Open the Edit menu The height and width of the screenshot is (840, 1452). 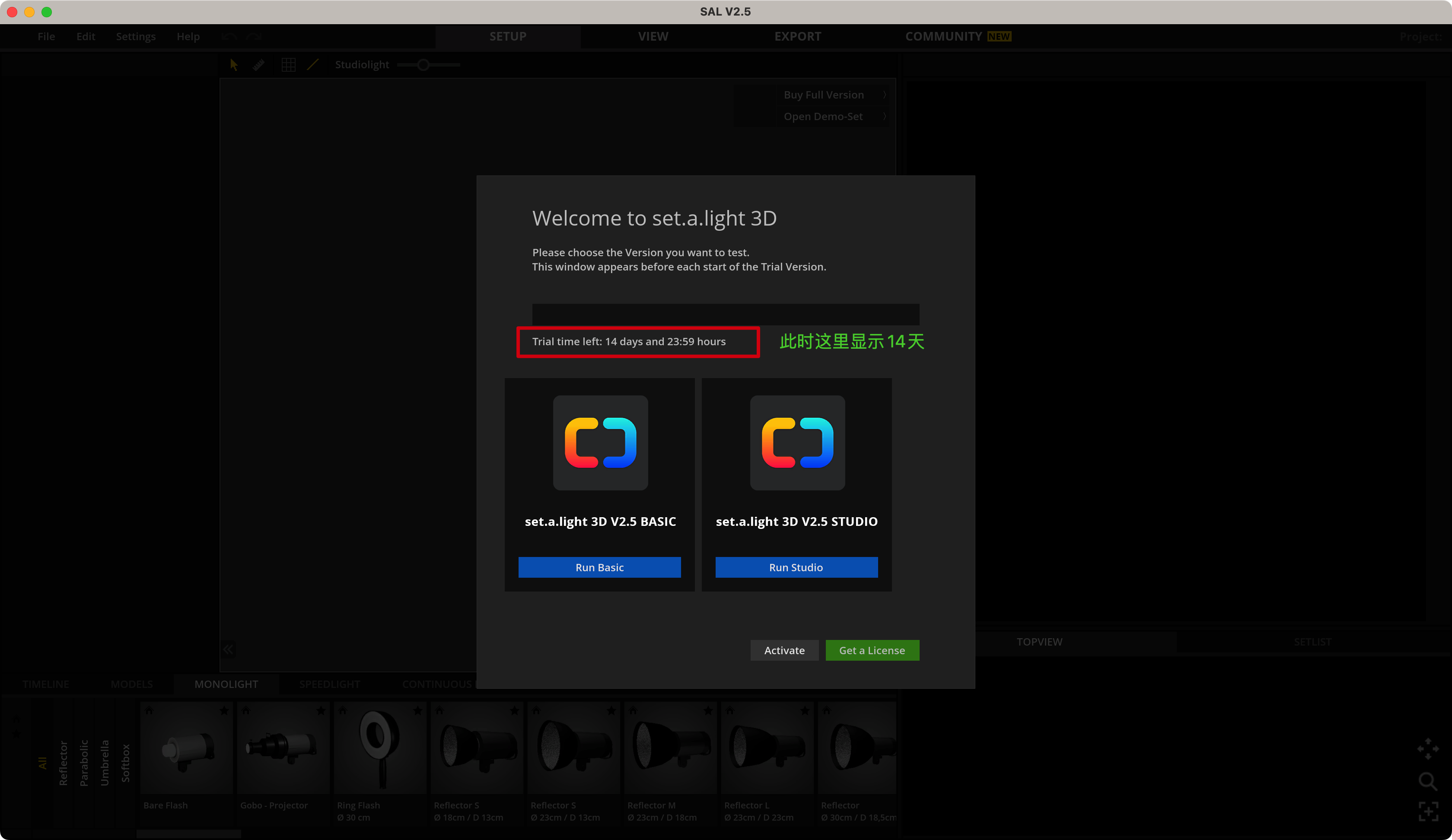pos(85,37)
